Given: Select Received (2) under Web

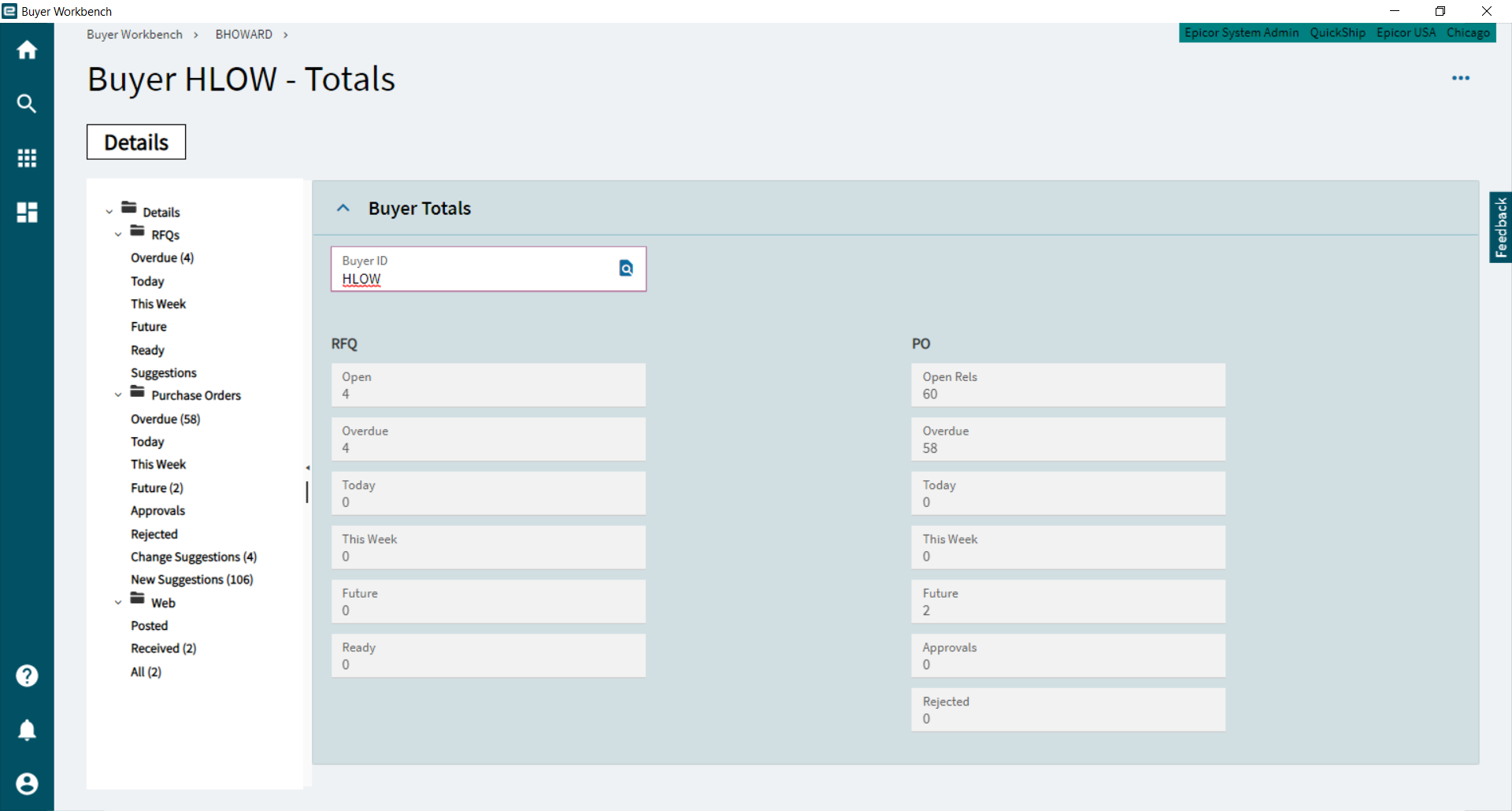Looking at the screenshot, I should [163, 648].
